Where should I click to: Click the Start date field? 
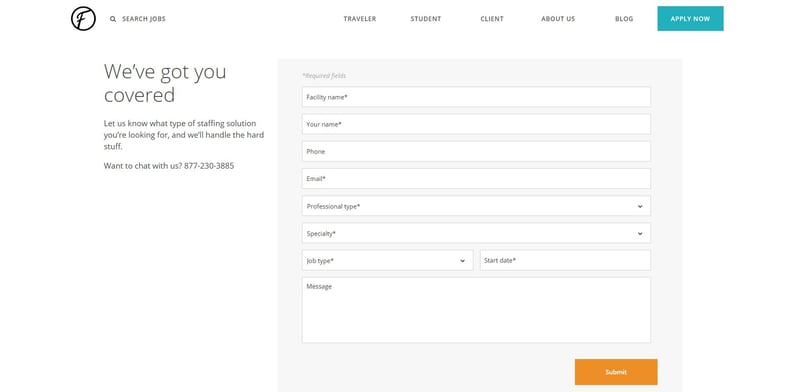click(565, 260)
